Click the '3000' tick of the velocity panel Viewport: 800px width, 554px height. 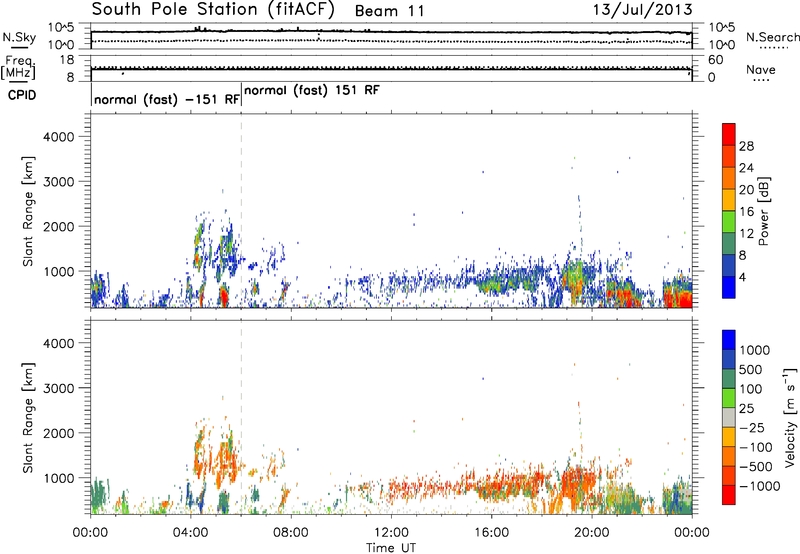tap(58, 388)
